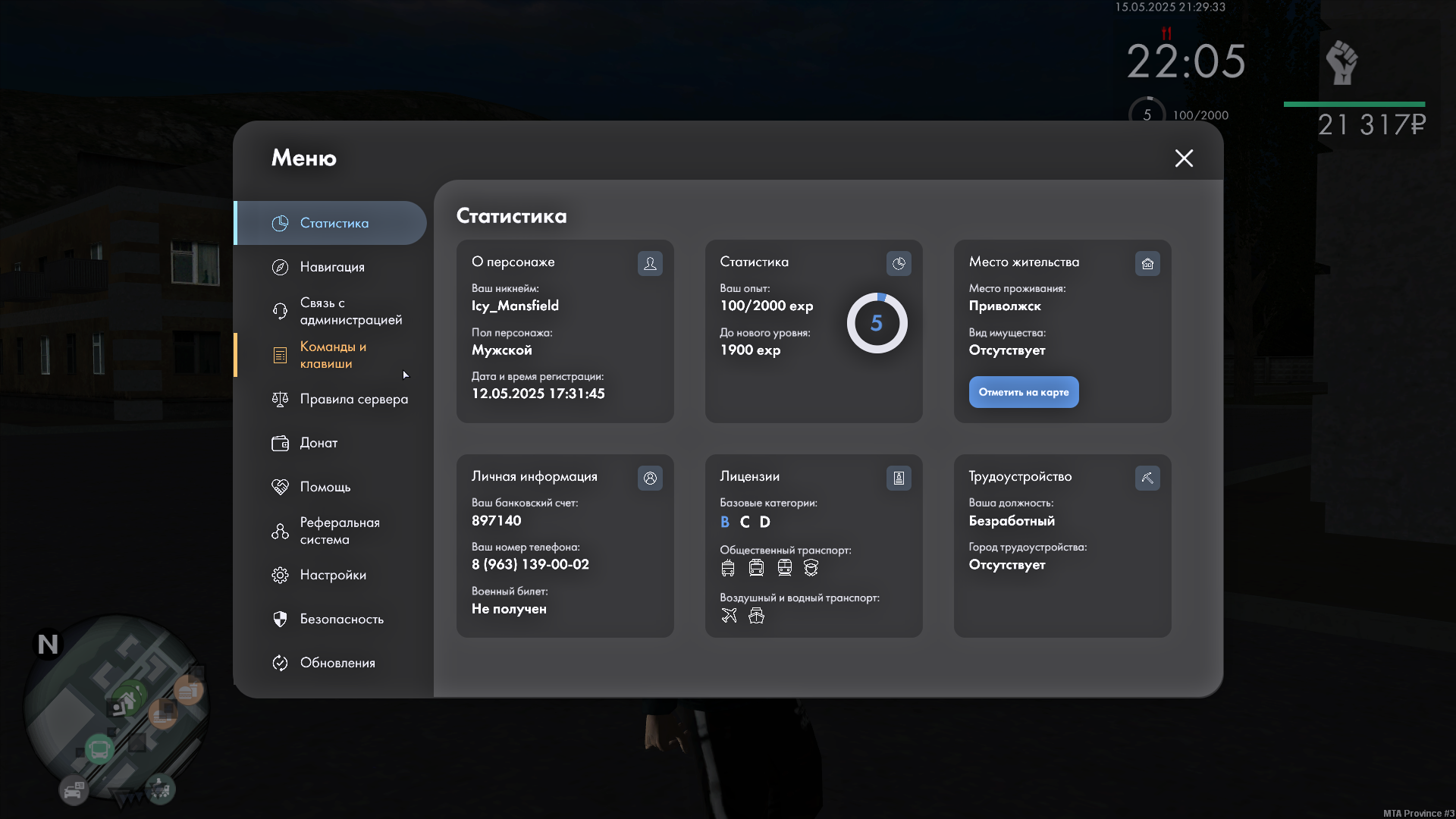Click the level 5 progress ring in card

877,323
